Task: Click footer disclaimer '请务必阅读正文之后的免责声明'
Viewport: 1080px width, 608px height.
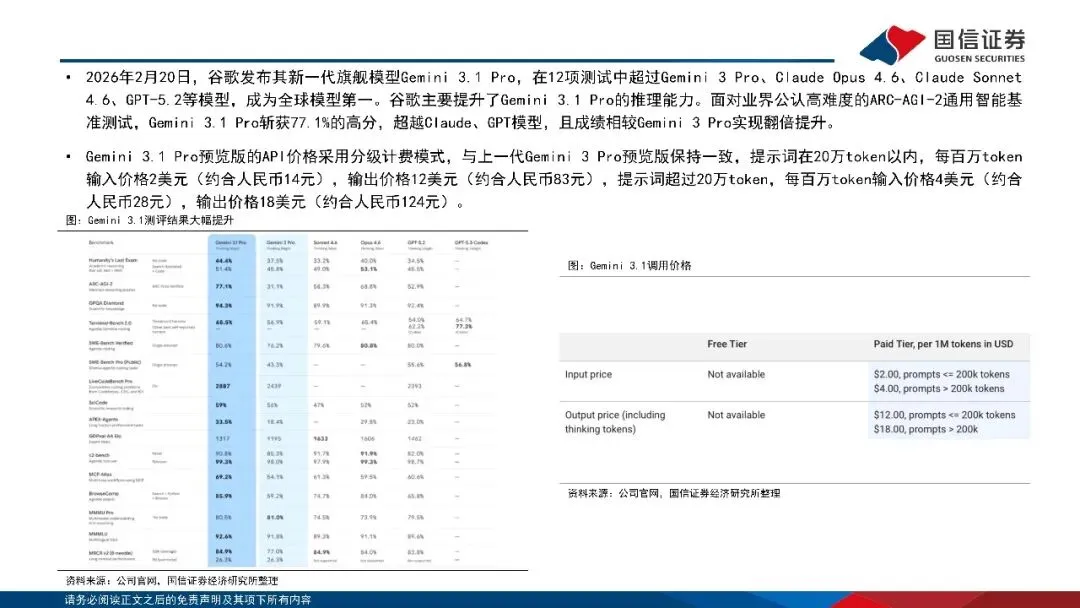Action: [187, 600]
